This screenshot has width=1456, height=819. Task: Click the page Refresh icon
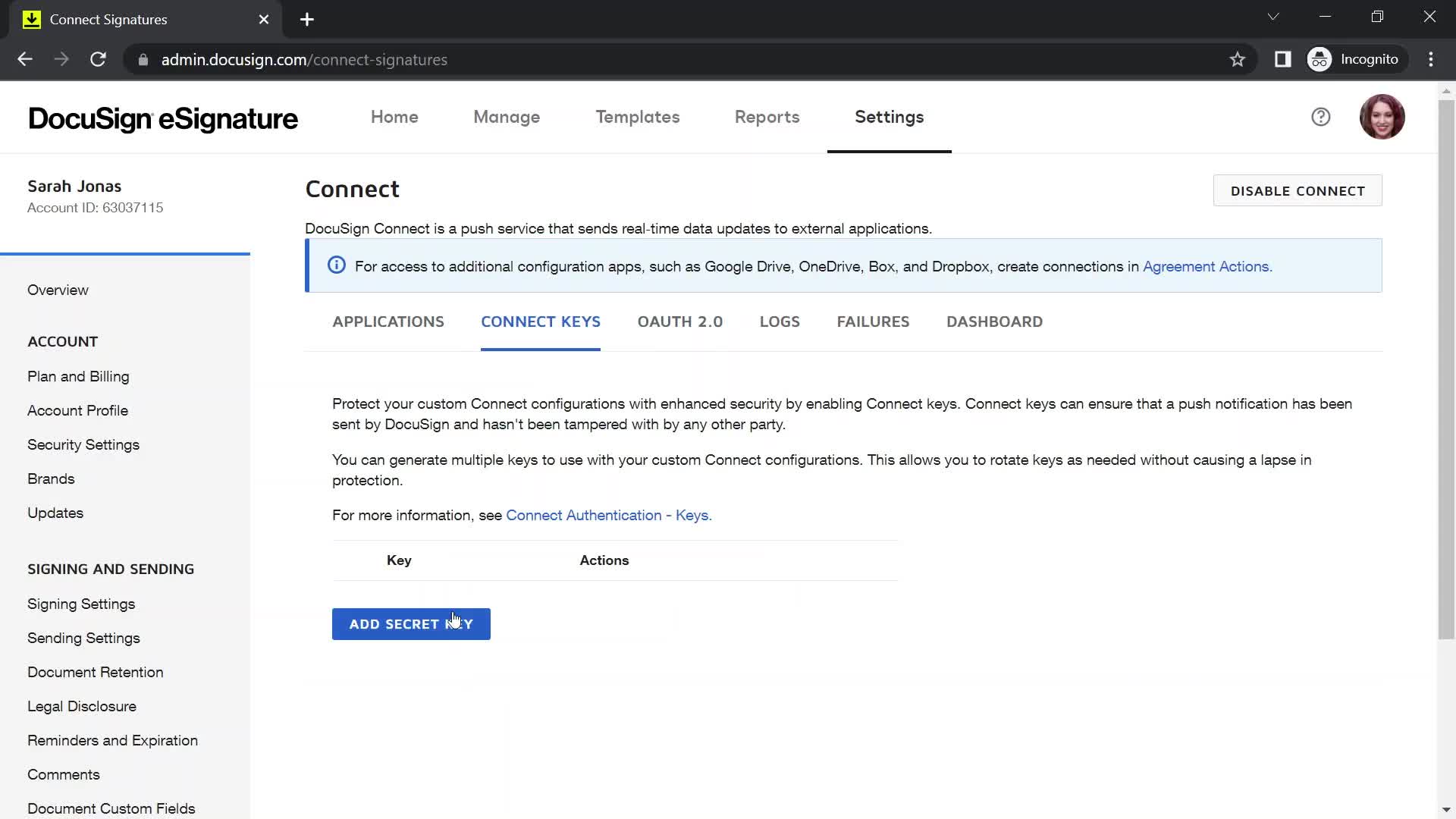tap(98, 59)
